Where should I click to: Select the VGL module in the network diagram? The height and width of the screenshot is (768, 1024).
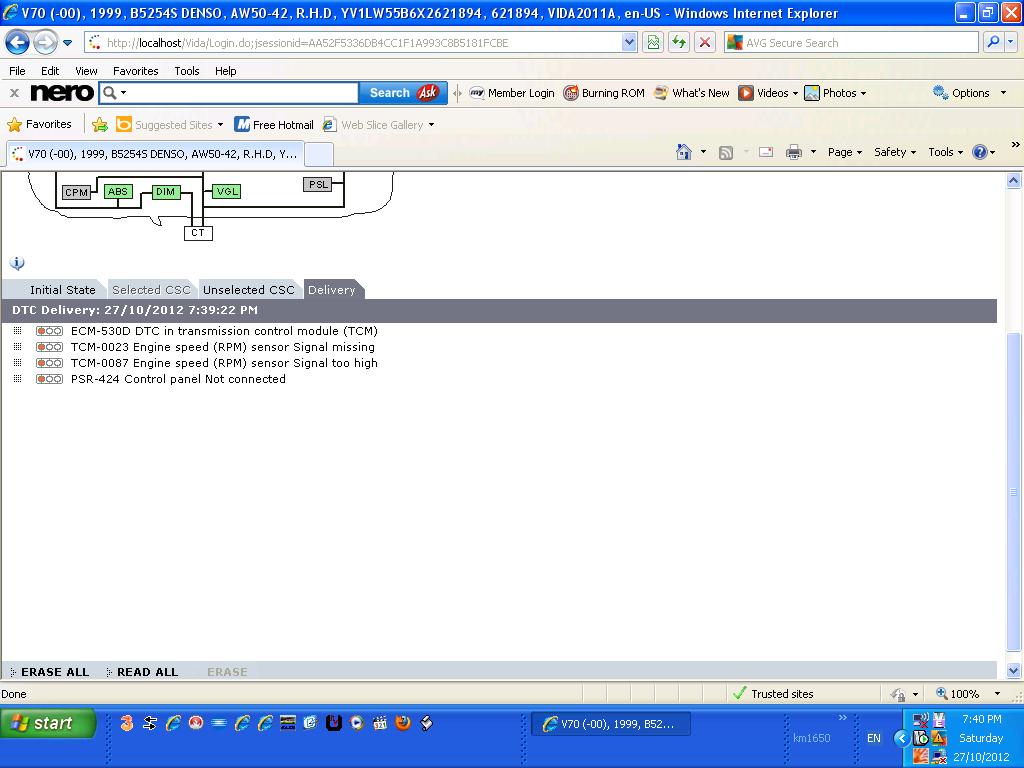click(226, 191)
